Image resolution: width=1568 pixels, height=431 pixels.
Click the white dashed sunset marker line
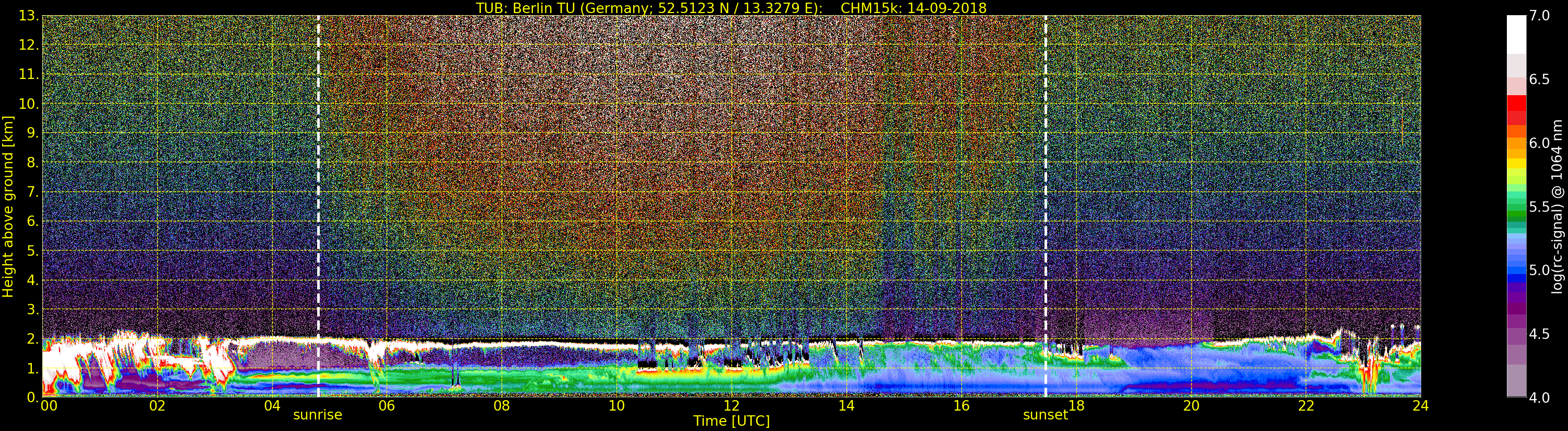point(1045,206)
